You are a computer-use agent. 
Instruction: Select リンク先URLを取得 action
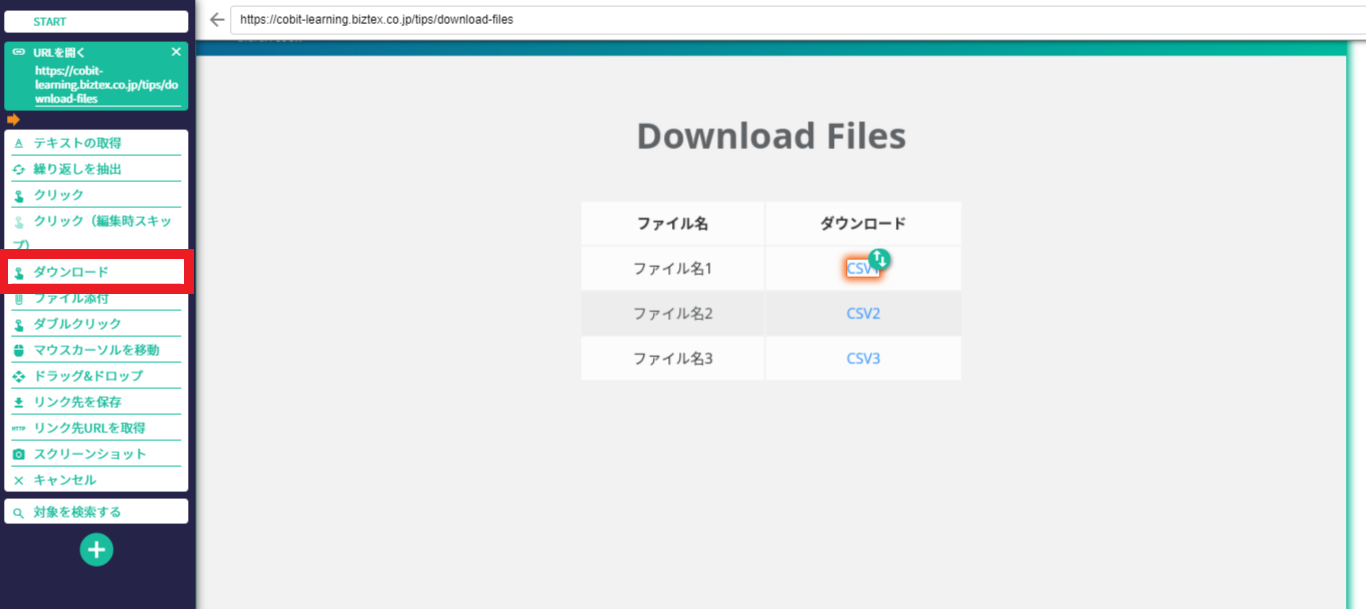point(96,428)
